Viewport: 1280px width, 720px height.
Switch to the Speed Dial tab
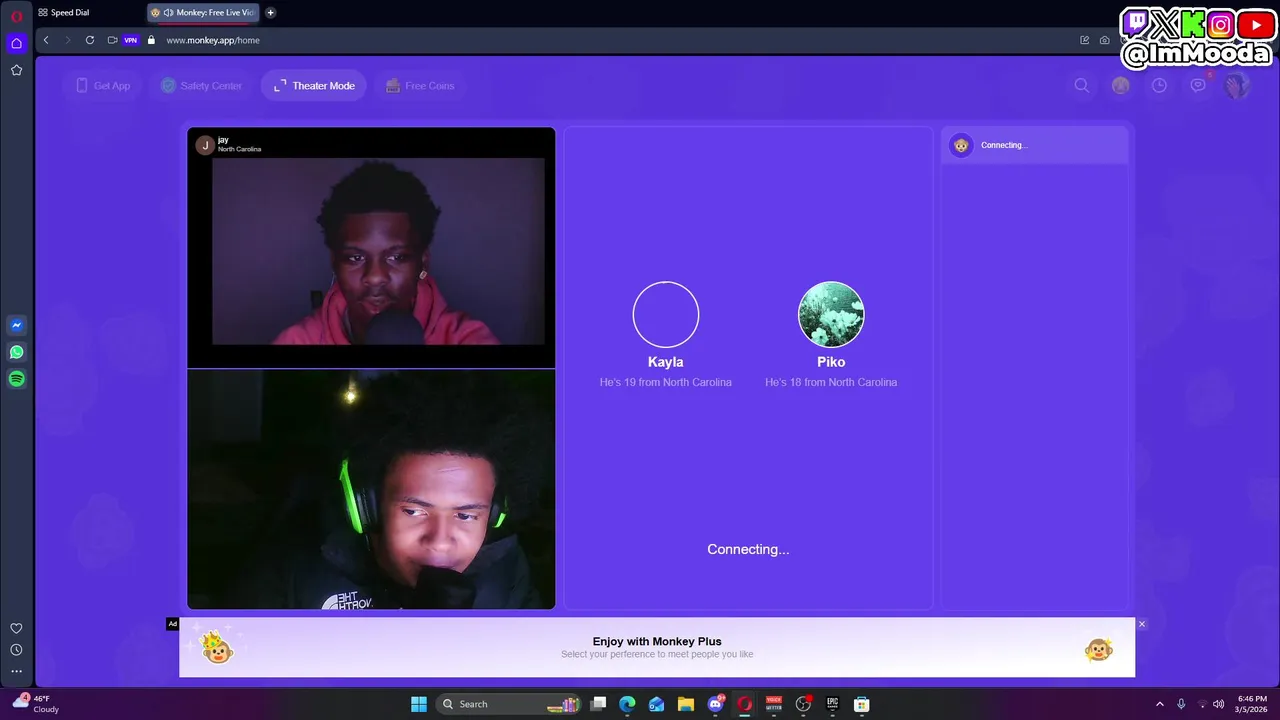point(64,13)
